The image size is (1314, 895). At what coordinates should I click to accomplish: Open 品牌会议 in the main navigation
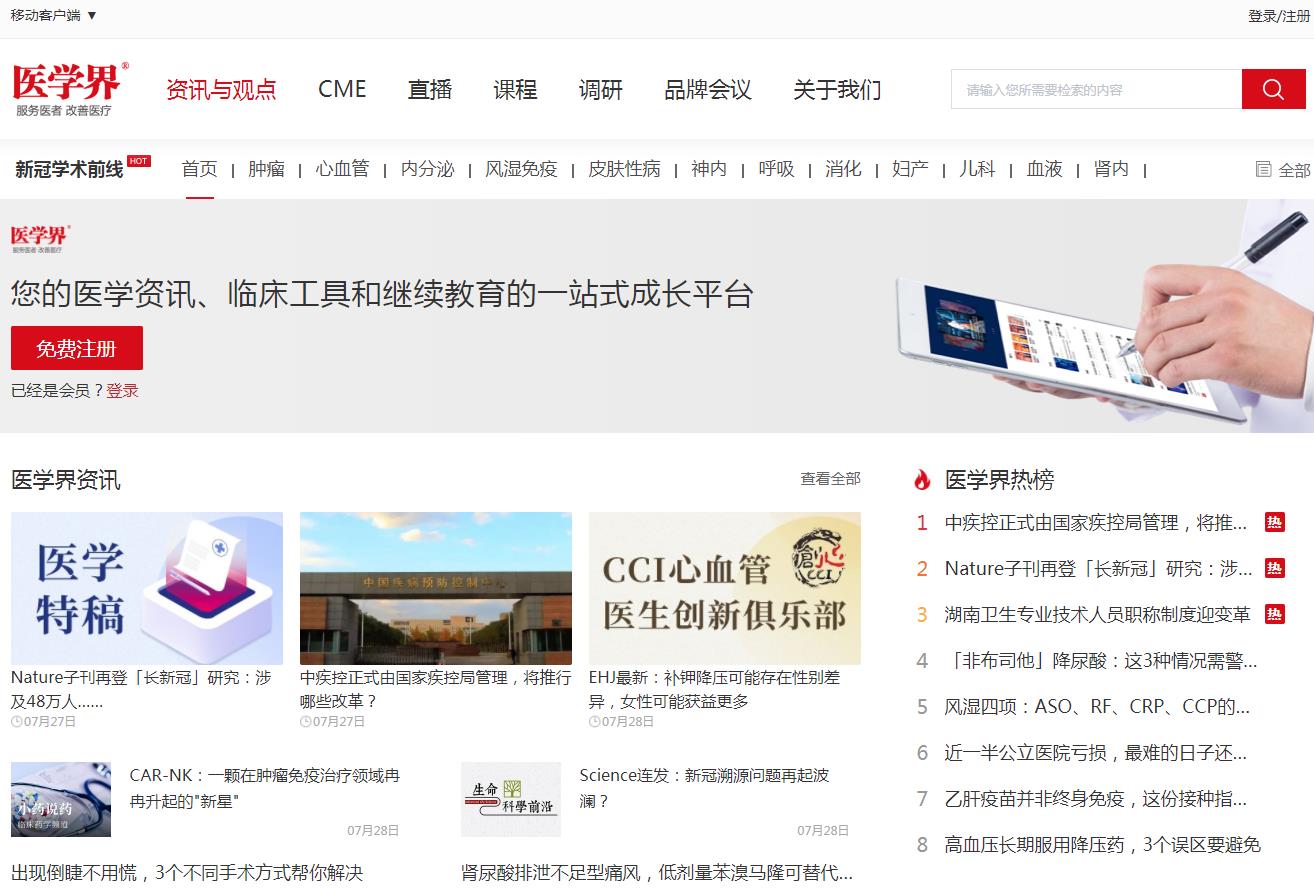[708, 89]
